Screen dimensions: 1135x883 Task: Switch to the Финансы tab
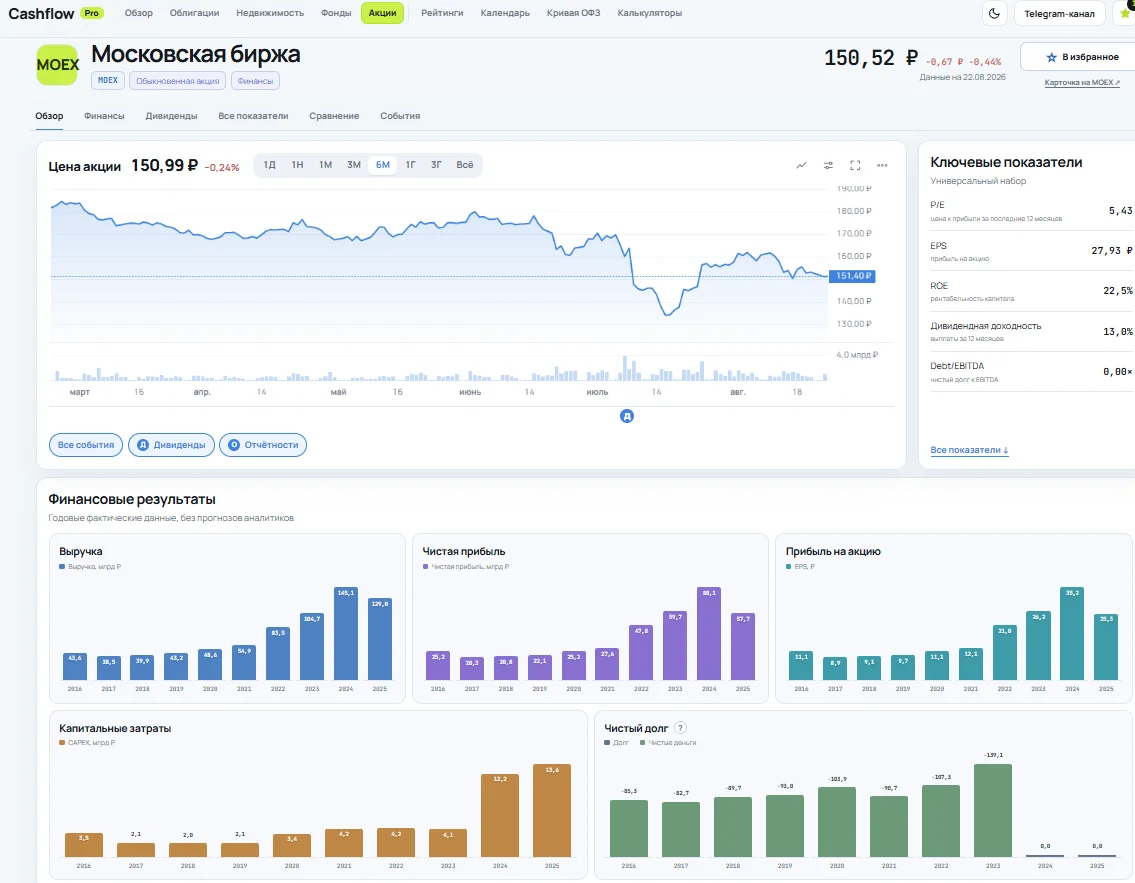click(104, 116)
